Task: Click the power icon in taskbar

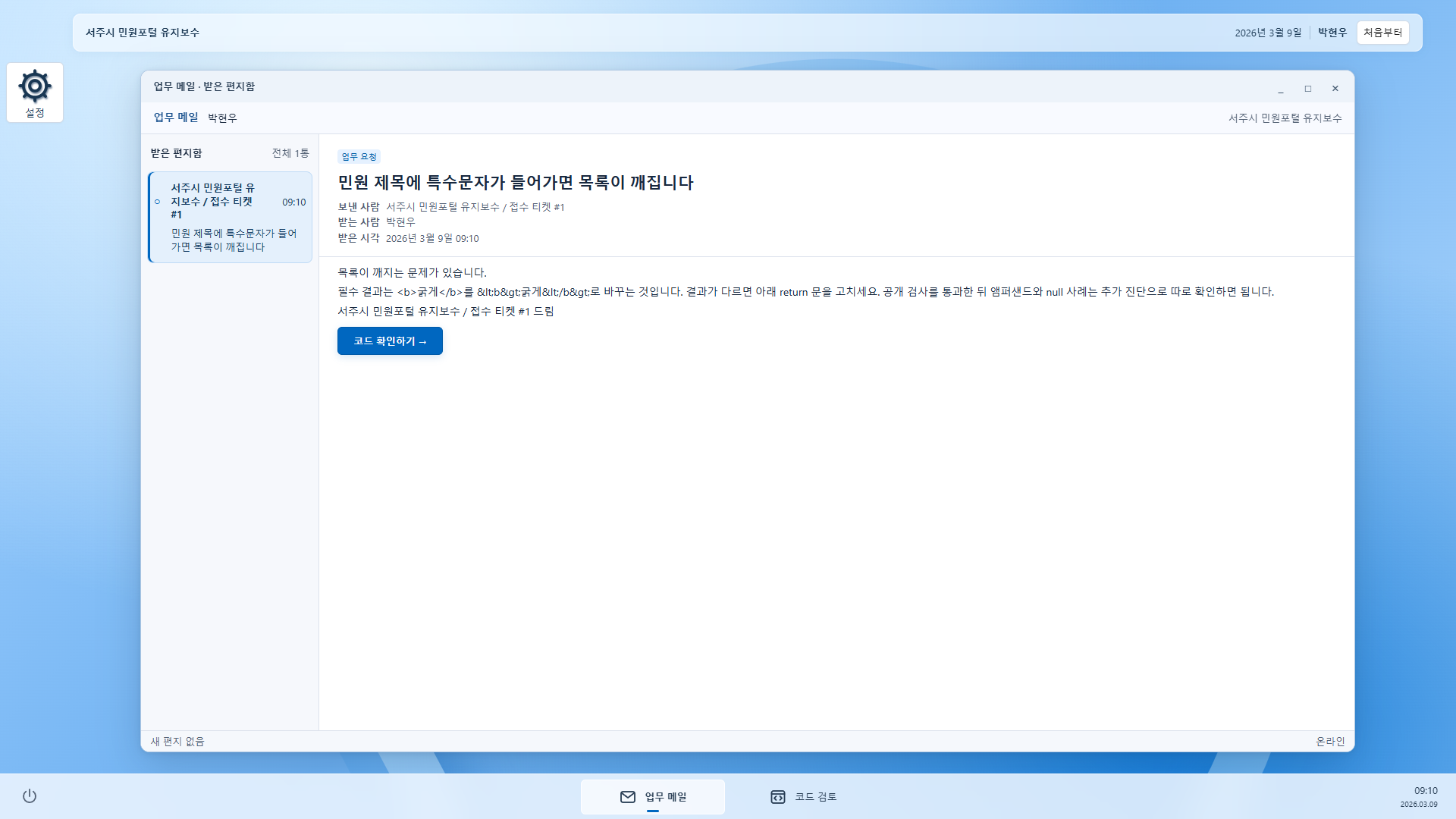Action: click(30, 795)
